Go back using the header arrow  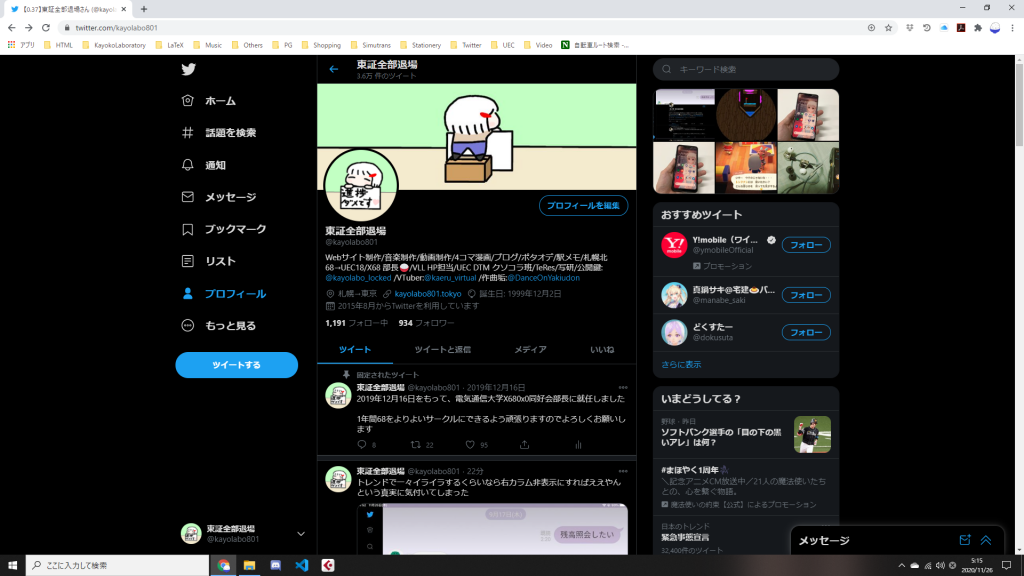click(334, 69)
